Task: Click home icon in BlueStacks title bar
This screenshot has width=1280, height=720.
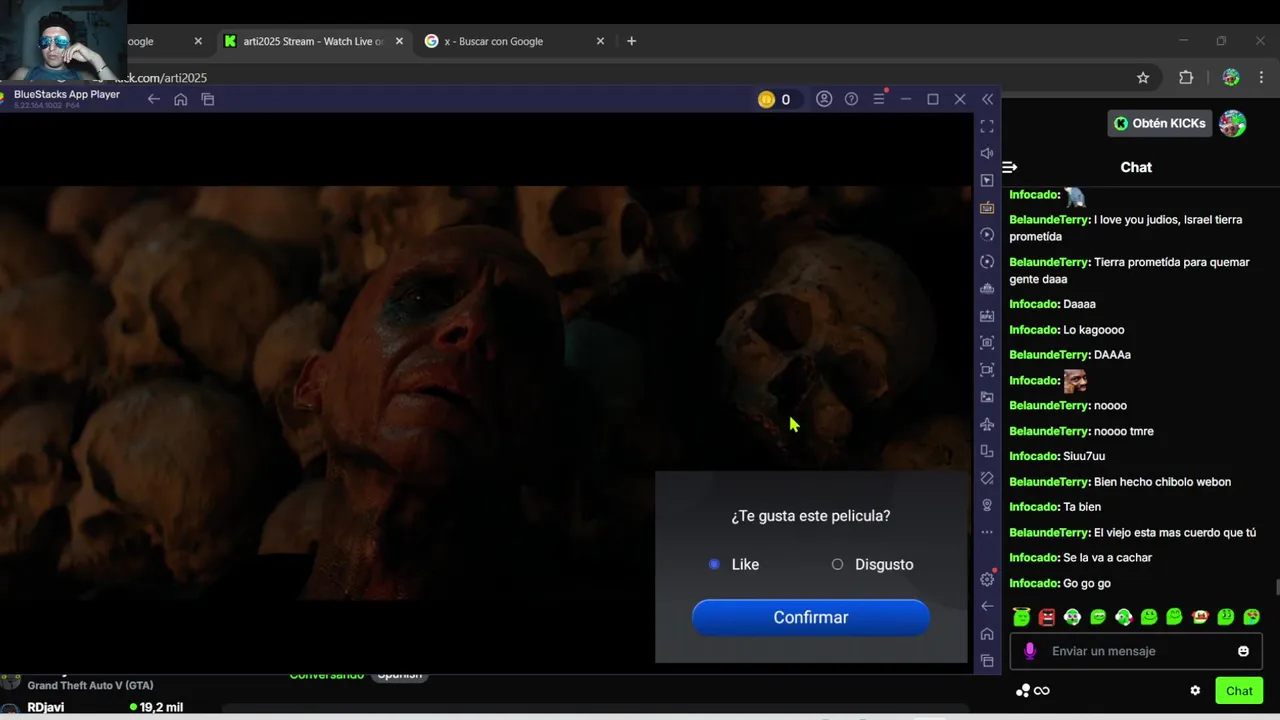Action: pos(181,99)
